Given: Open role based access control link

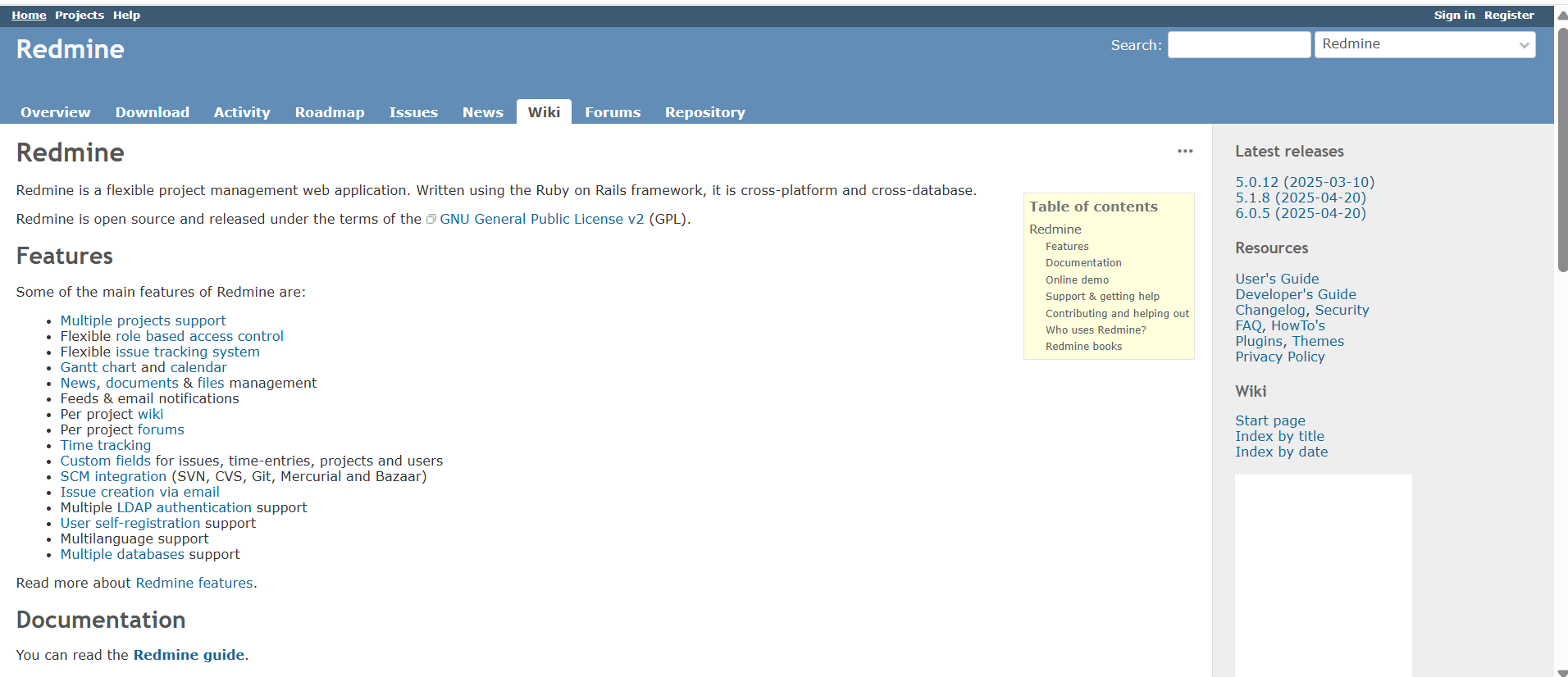Looking at the screenshot, I should pyautogui.click(x=199, y=336).
